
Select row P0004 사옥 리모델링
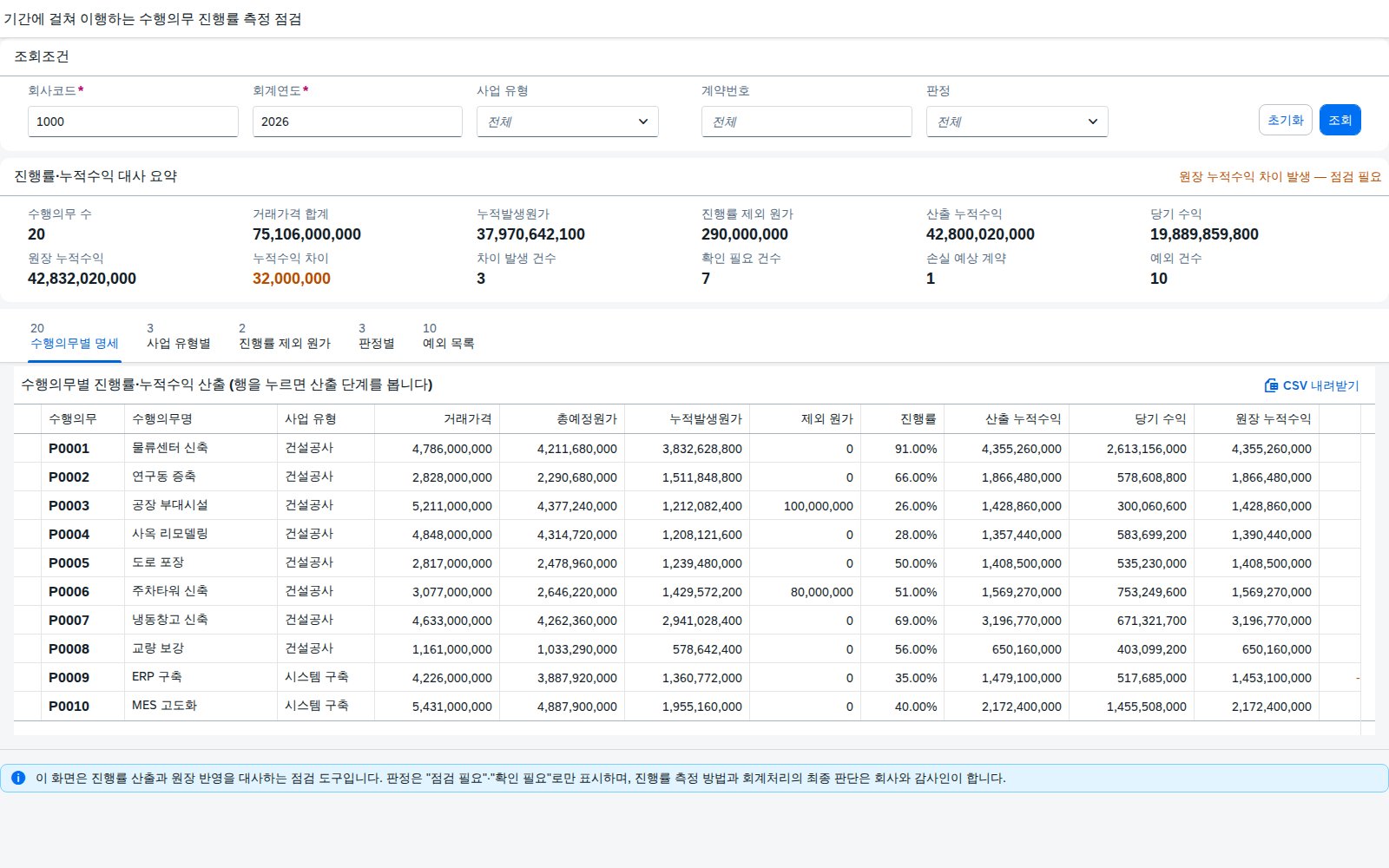click(x=688, y=534)
